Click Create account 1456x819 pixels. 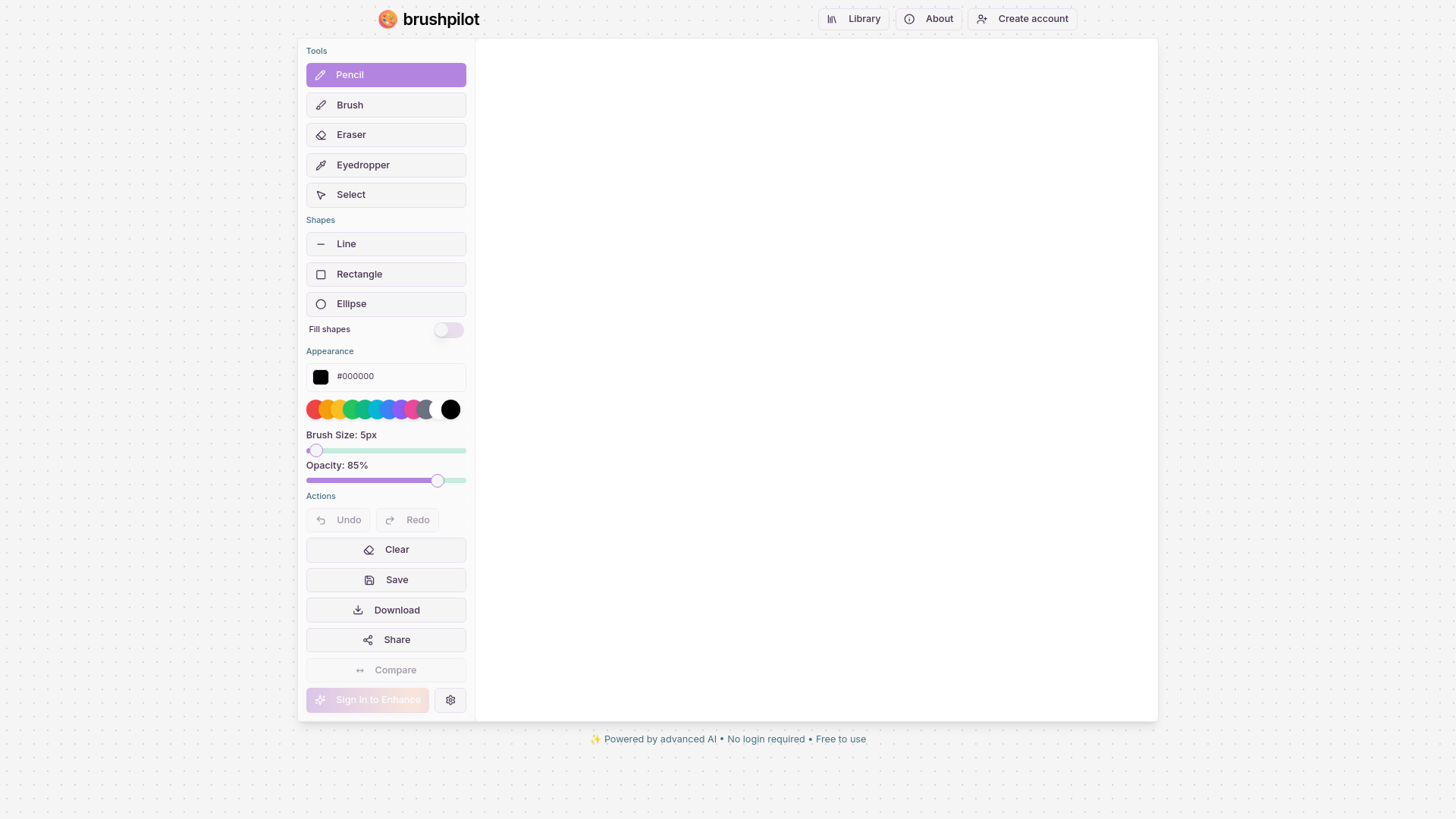tap(1022, 19)
